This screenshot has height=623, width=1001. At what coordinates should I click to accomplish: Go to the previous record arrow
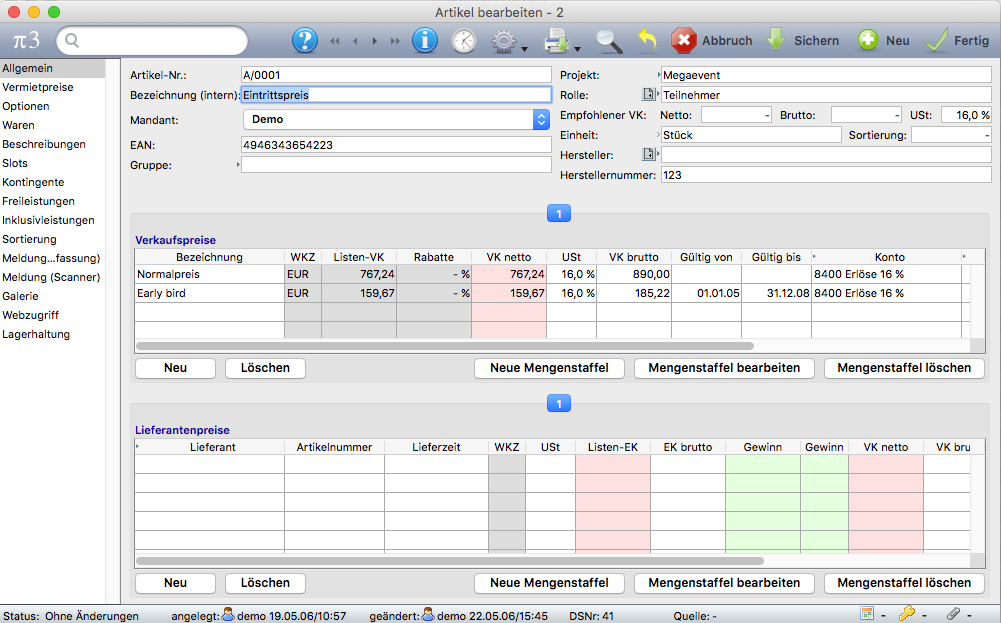355,41
